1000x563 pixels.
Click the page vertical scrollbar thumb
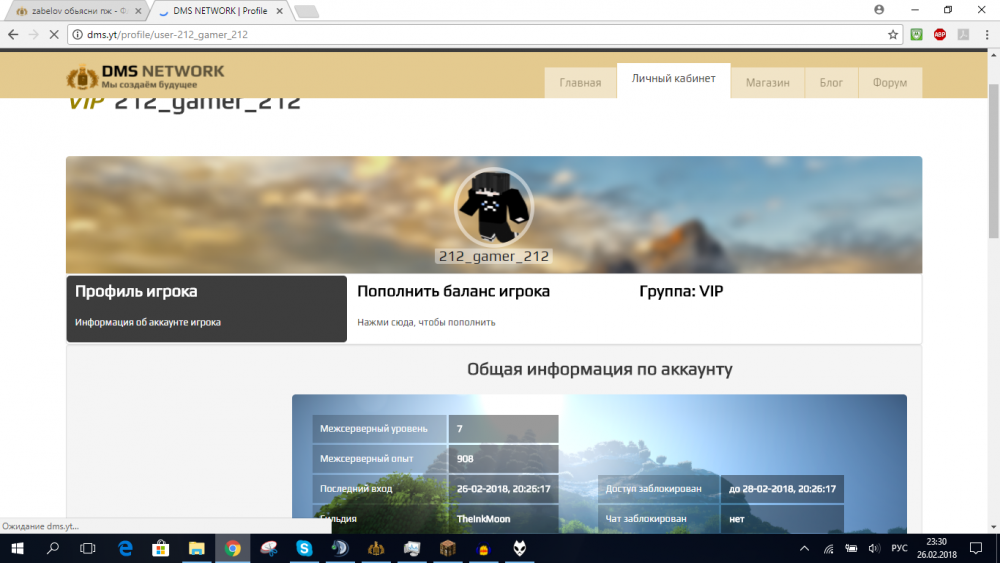coord(994,159)
